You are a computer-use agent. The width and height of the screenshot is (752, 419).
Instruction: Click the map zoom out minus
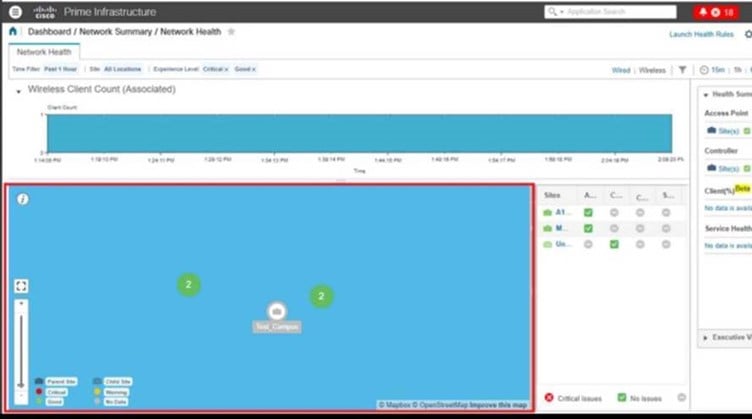21,396
